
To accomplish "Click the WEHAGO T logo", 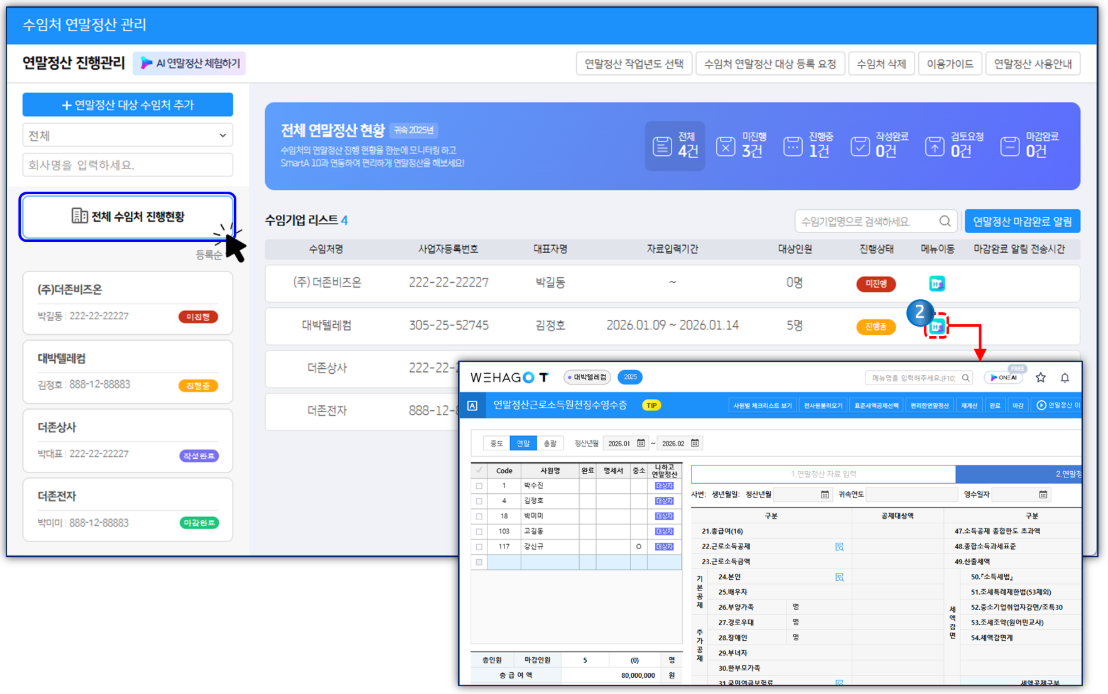I will pyautogui.click(x=509, y=377).
